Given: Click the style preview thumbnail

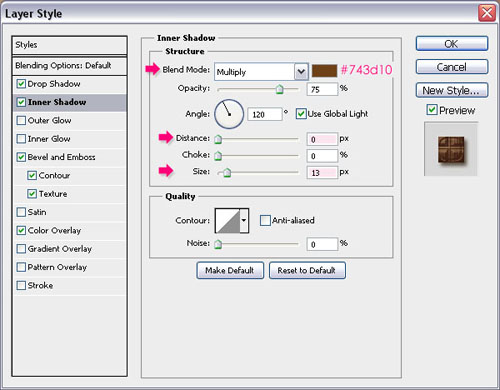Looking at the screenshot, I should [x=451, y=149].
